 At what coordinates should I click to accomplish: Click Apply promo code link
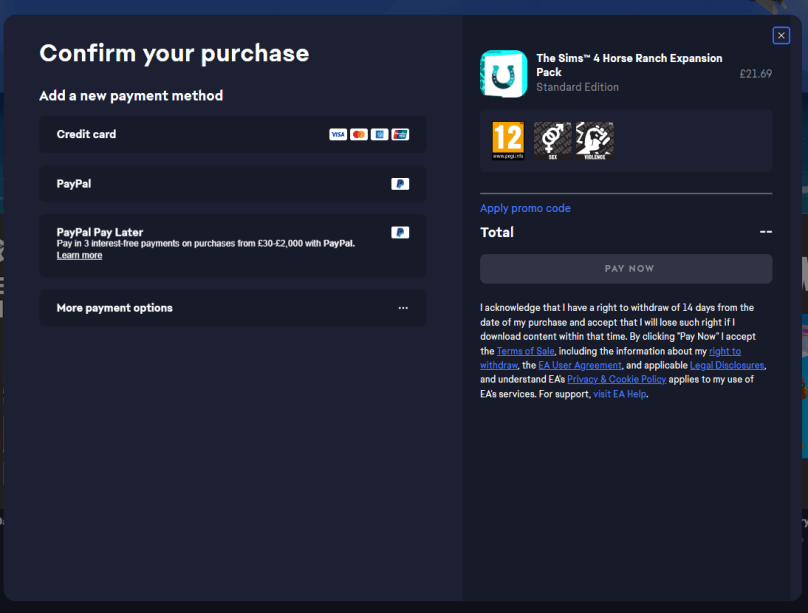click(x=525, y=208)
